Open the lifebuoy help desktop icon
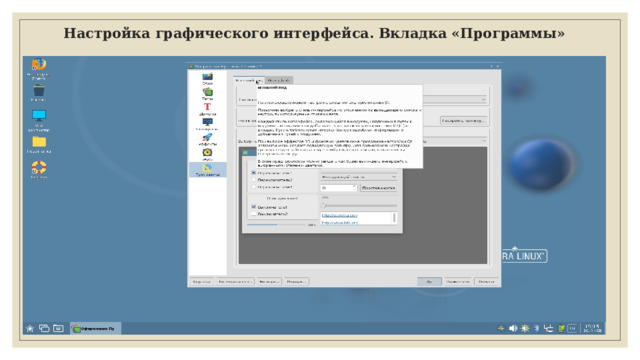 pos(39,167)
